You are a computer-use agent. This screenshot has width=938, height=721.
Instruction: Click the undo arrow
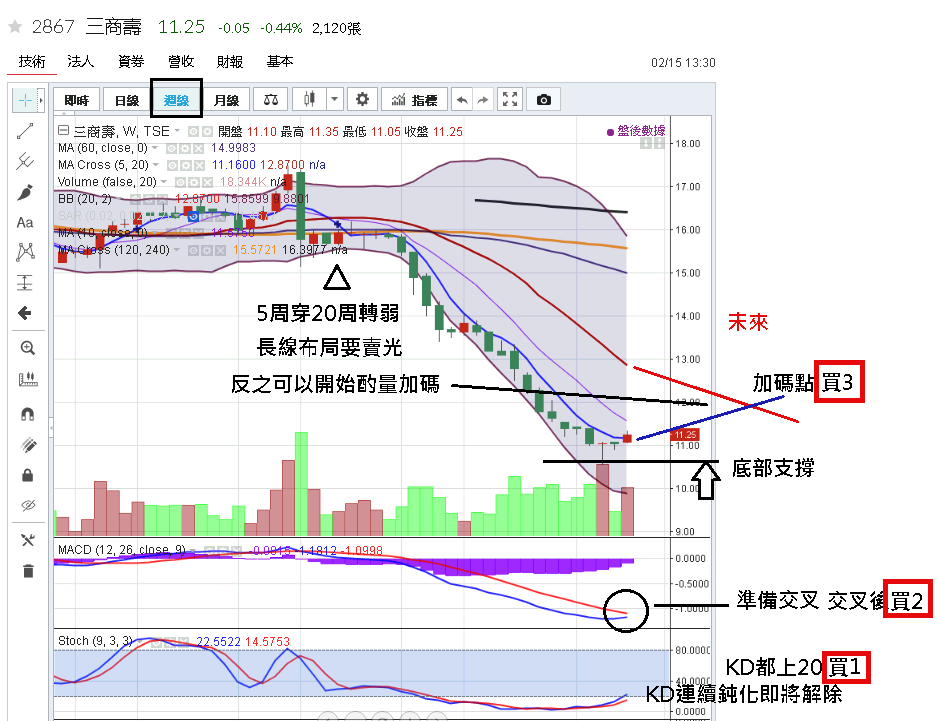(462, 100)
